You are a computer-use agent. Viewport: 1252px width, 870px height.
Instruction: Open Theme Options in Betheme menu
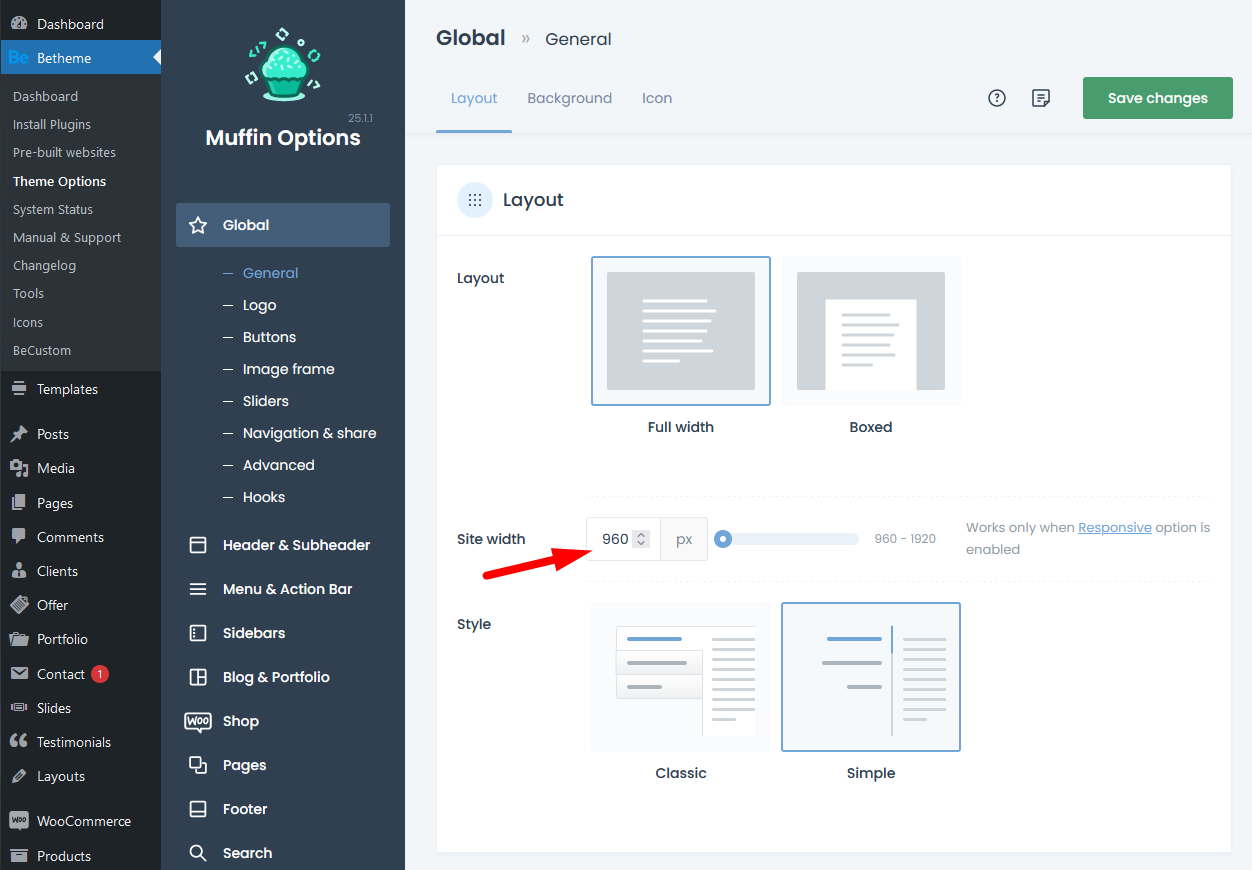click(x=59, y=181)
